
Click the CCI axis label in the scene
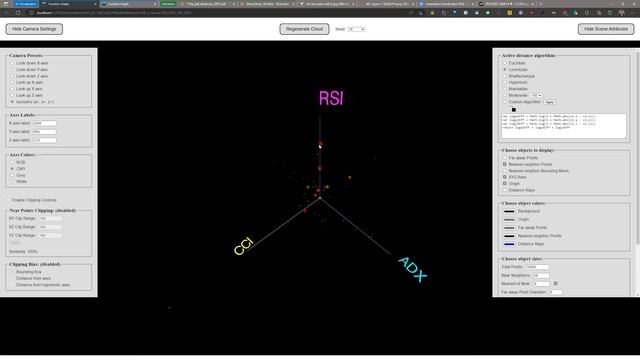(x=244, y=246)
